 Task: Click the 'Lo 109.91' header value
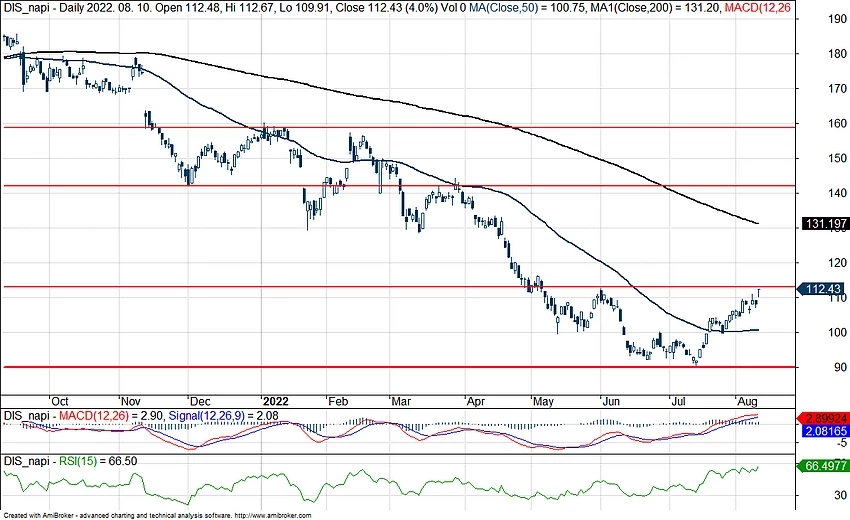pyautogui.click(x=303, y=8)
